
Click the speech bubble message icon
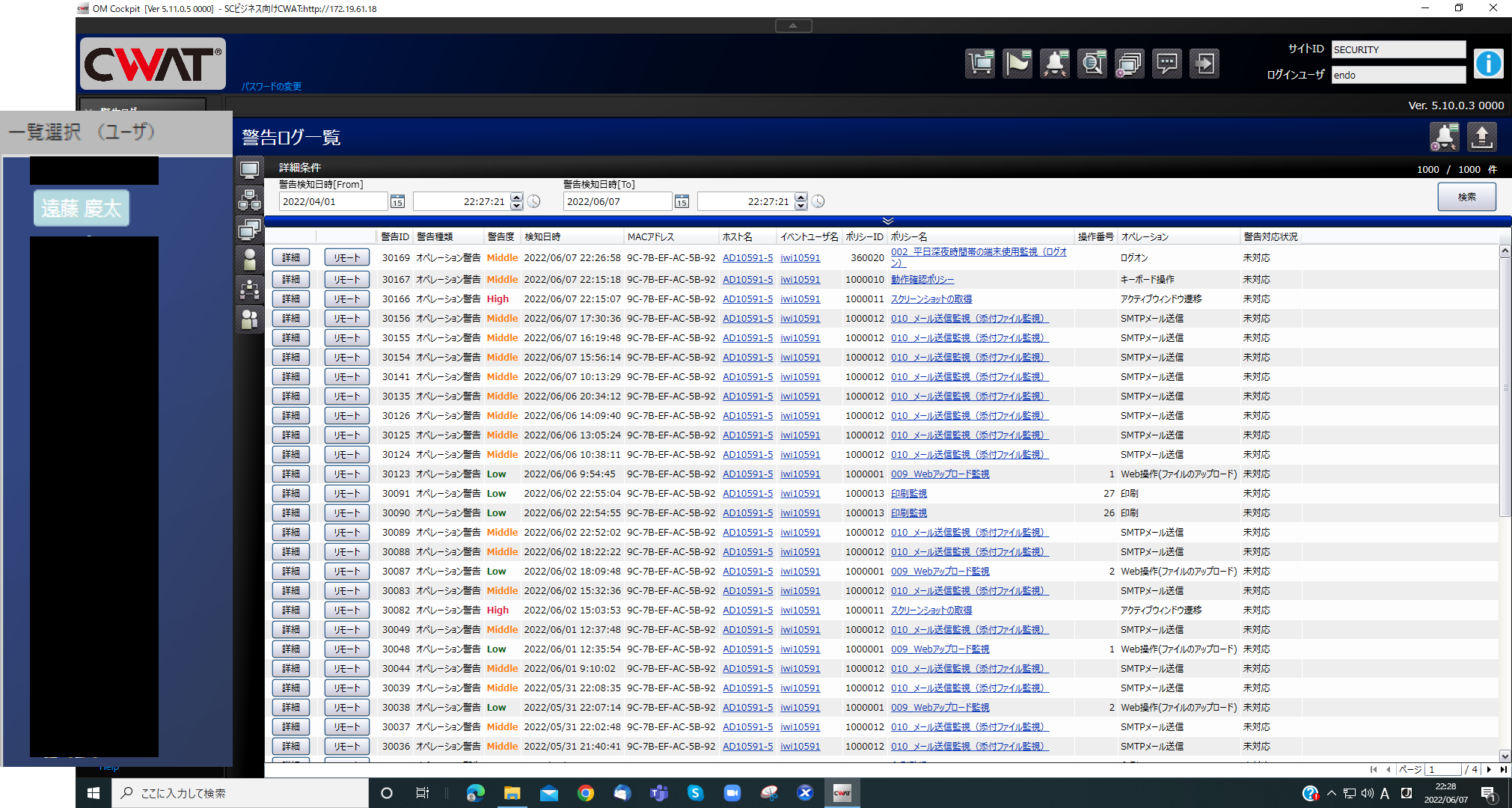(x=1167, y=64)
